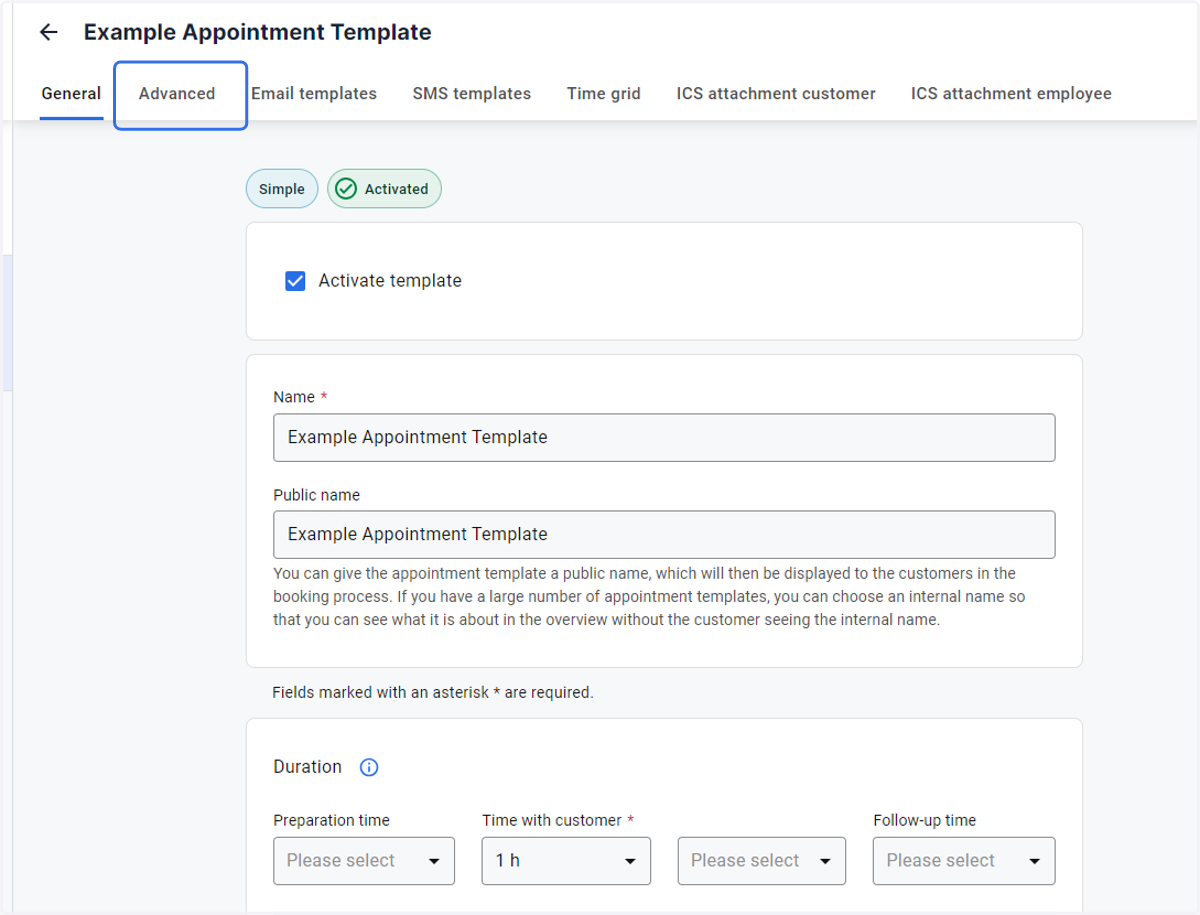Click the page title Example Appointment Template

click(x=258, y=32)
